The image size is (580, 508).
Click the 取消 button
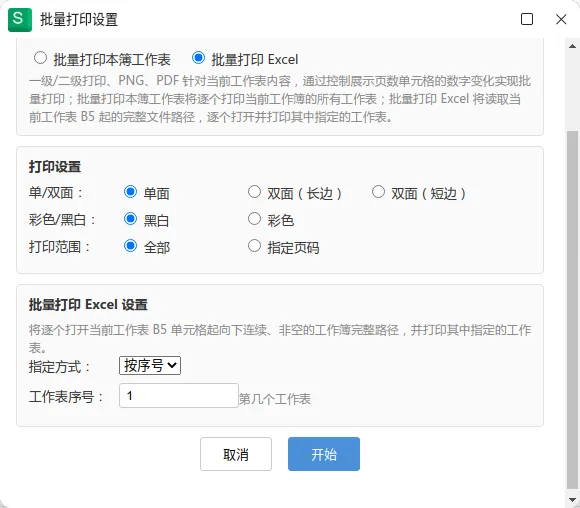tap(236, 454)
